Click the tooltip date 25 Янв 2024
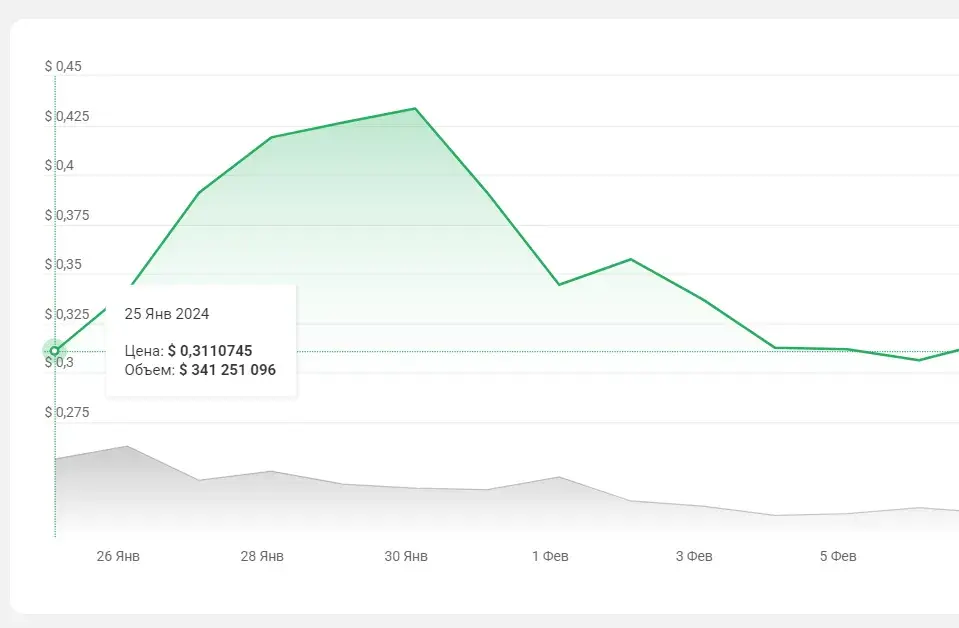This screenshot has width=959, height=628. pos(167,314)
